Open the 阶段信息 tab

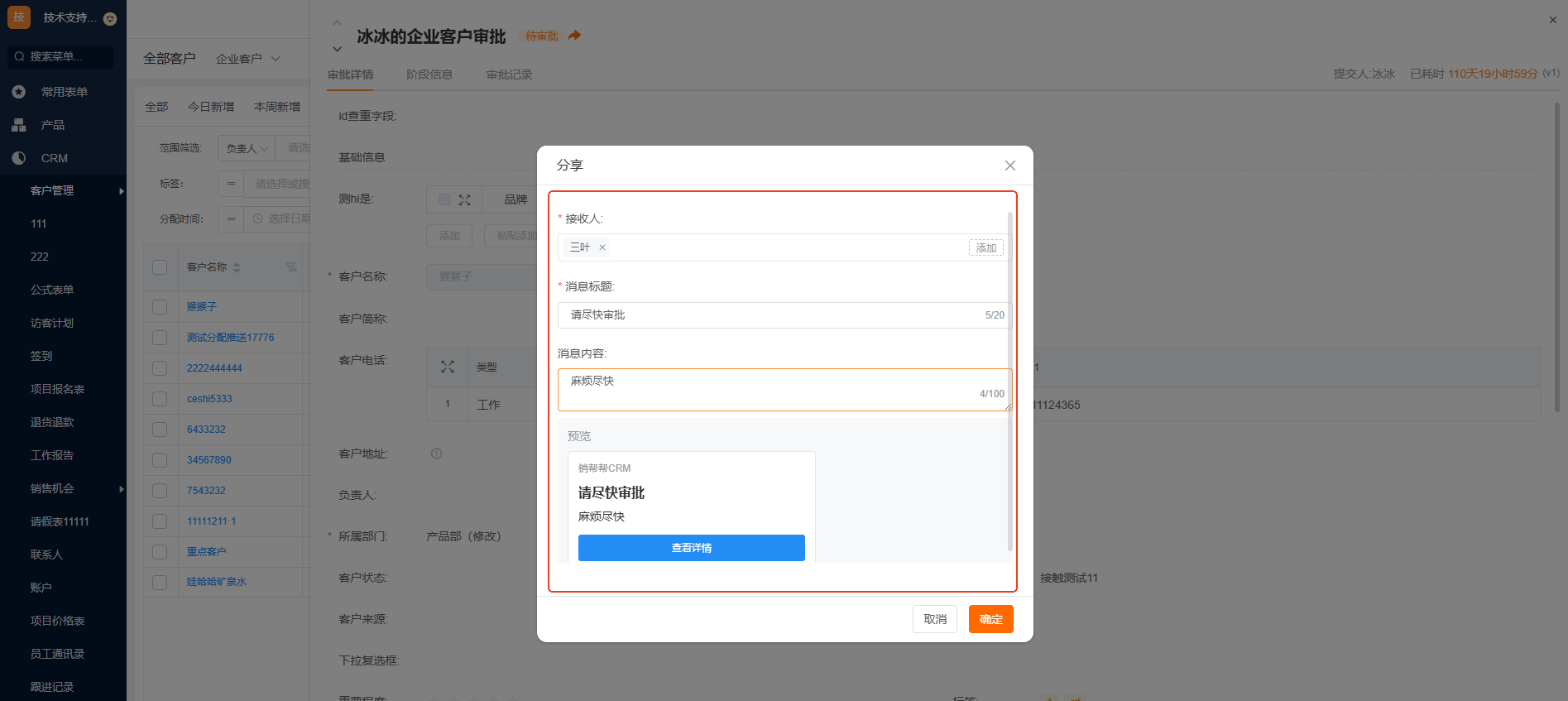pos(429,74)
